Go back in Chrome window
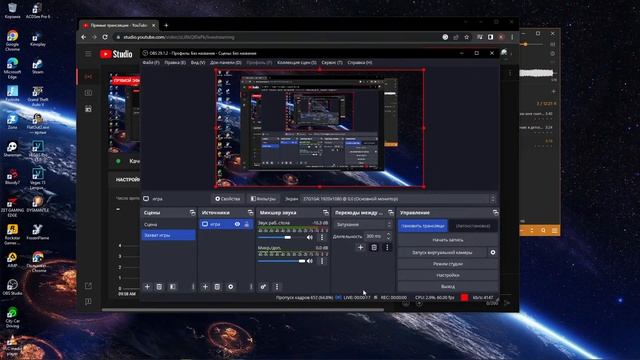 pos(84,37)
